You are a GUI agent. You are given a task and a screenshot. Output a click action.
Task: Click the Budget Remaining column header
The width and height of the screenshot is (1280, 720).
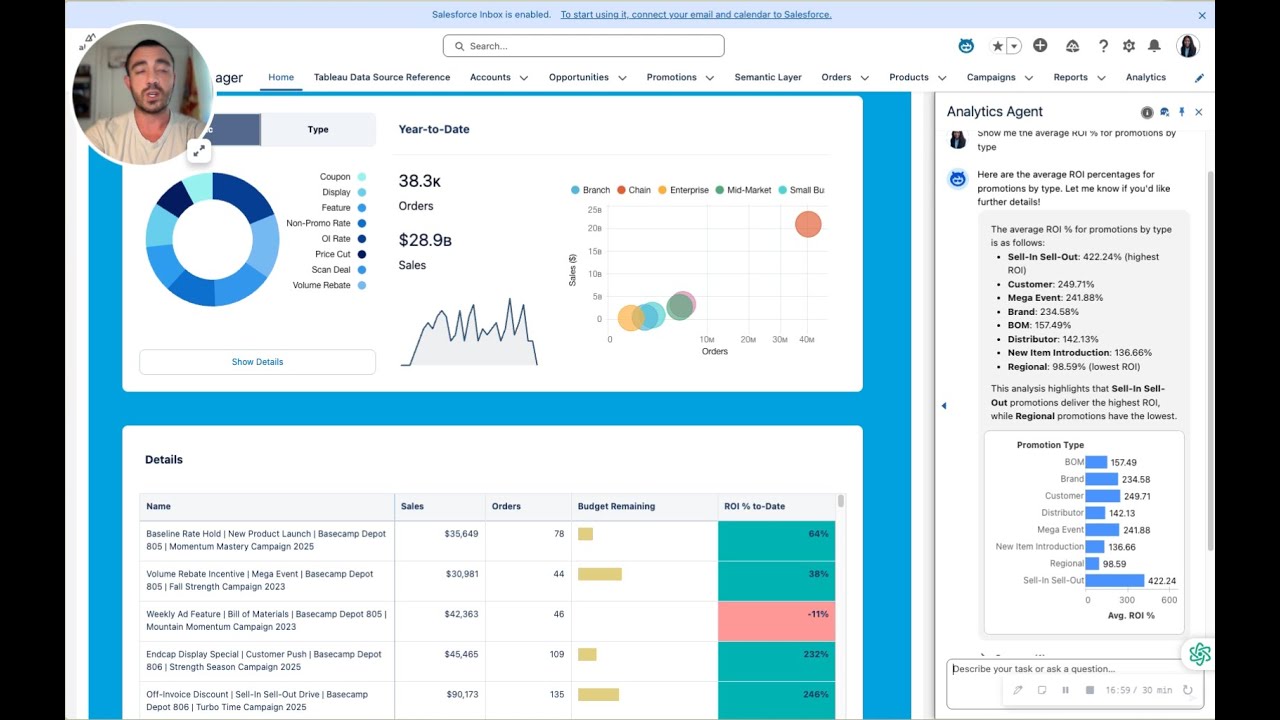[x=644, y=506]
